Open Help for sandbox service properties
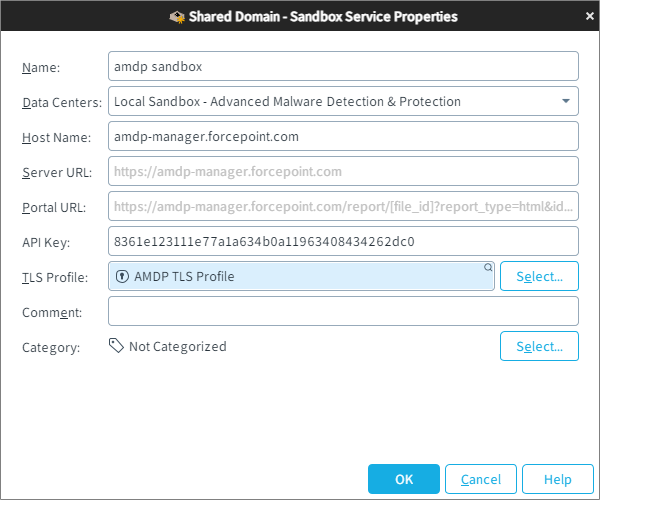This screenshot has height=512, width=657. click(557, 479)
